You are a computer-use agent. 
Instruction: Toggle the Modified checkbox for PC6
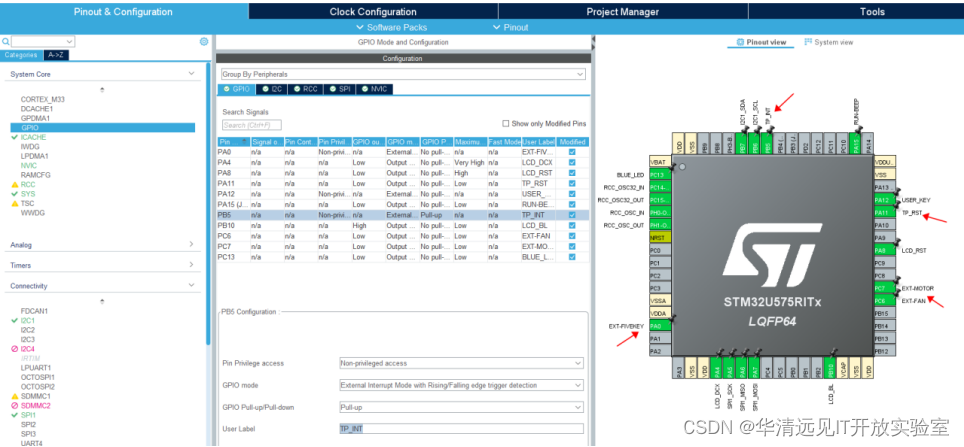pyautogui.click(x=572, y=235)
